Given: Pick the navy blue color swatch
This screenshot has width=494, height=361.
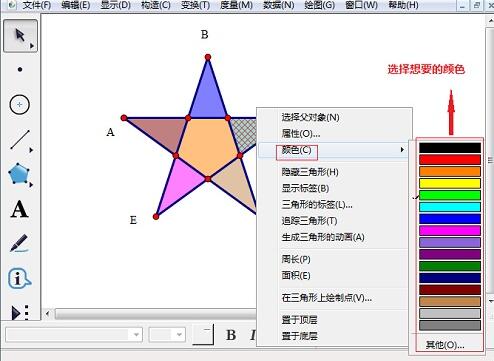Looking at the screenshot, I should 450,278.
